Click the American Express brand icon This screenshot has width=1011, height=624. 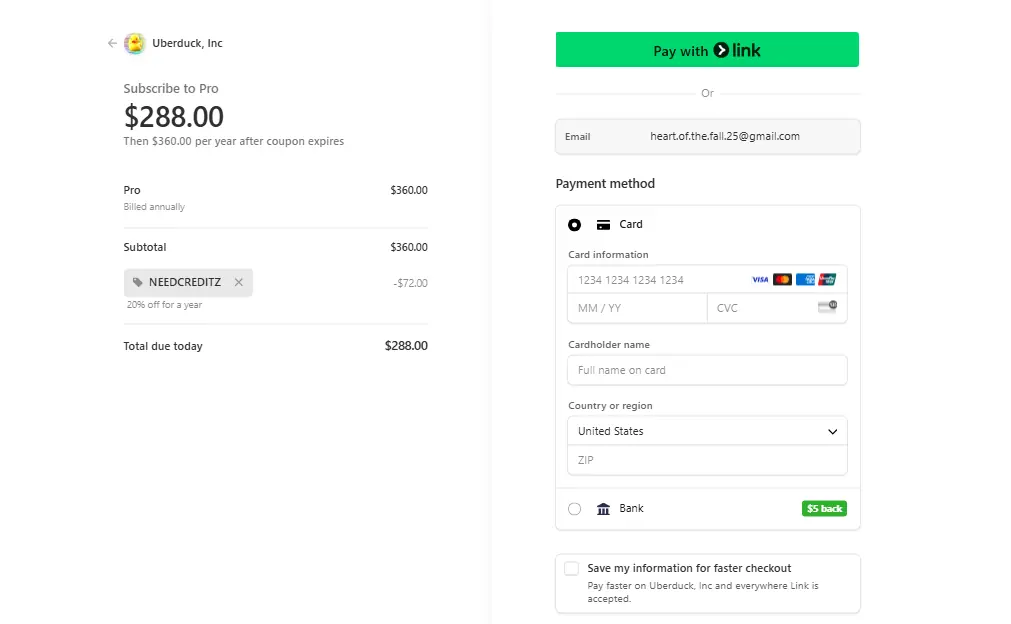pyautogui.click(x=805, y=279)
